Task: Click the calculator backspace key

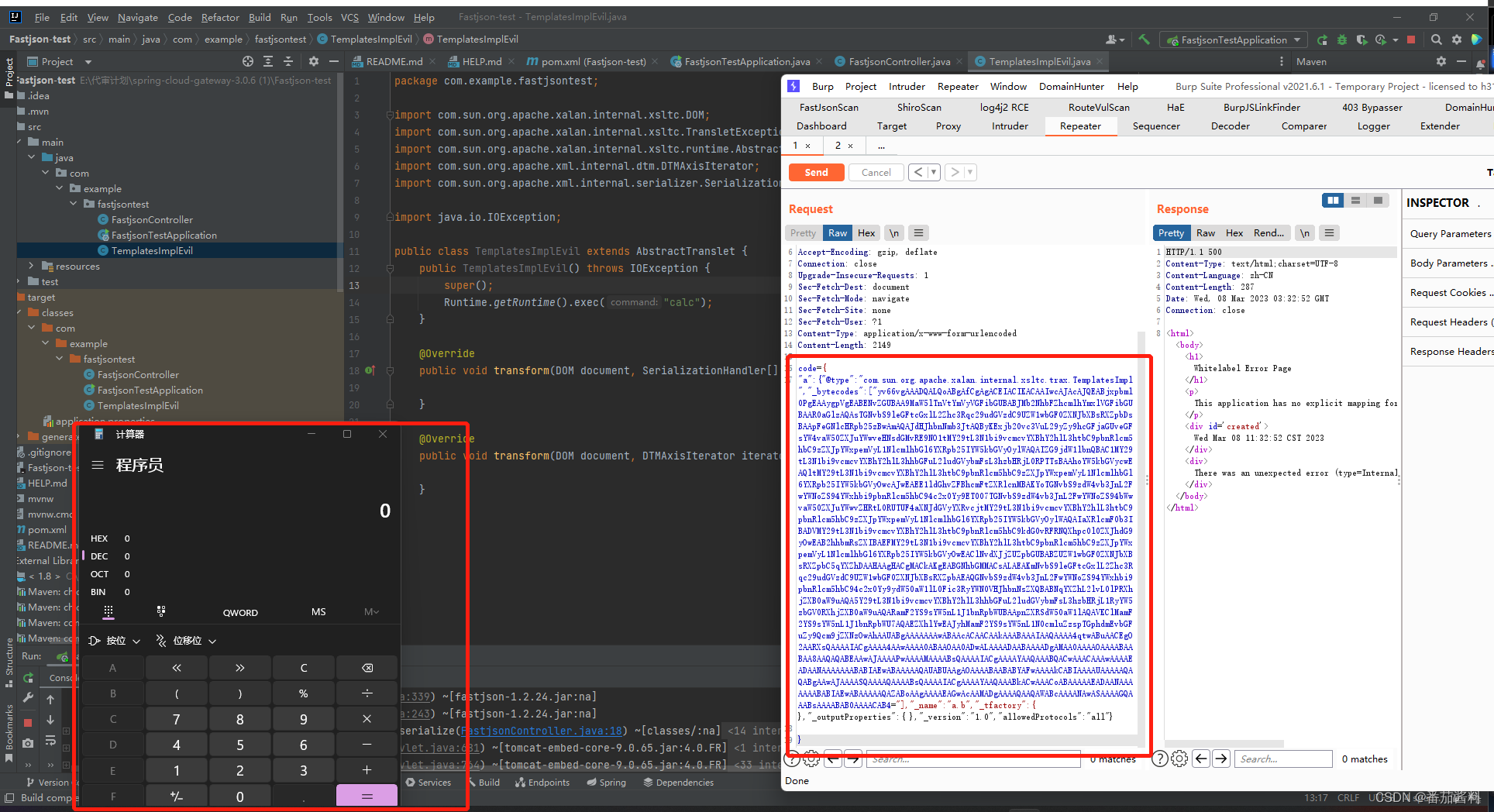Action: [x=367, y=668]
